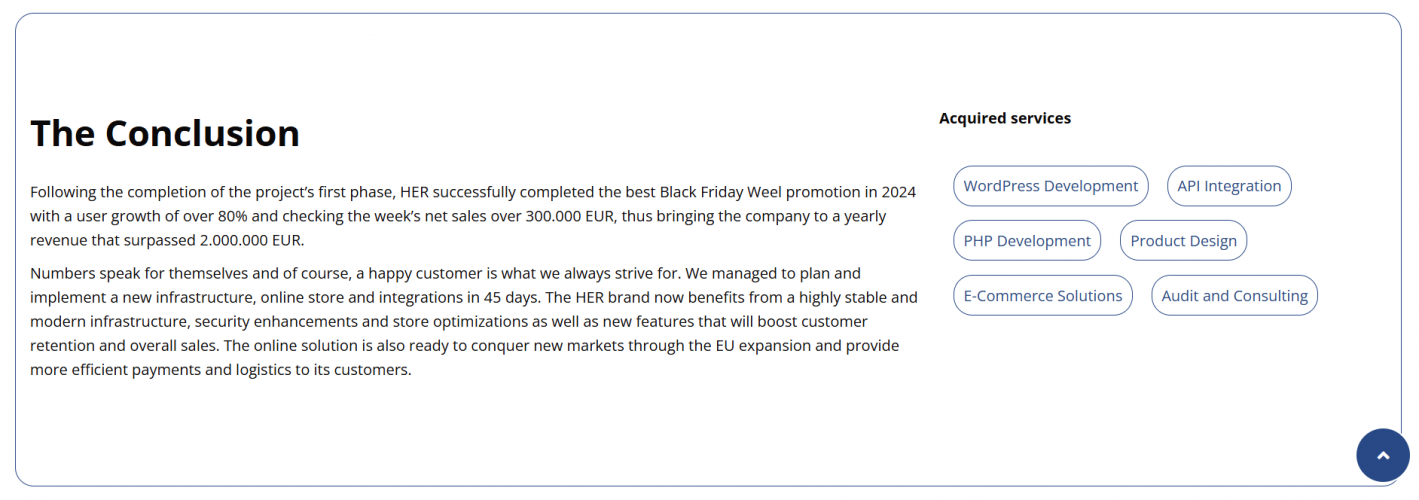Select the Audit and Consulting tag
Screen dimensions: 1419x500
[x=1234, y=296]
